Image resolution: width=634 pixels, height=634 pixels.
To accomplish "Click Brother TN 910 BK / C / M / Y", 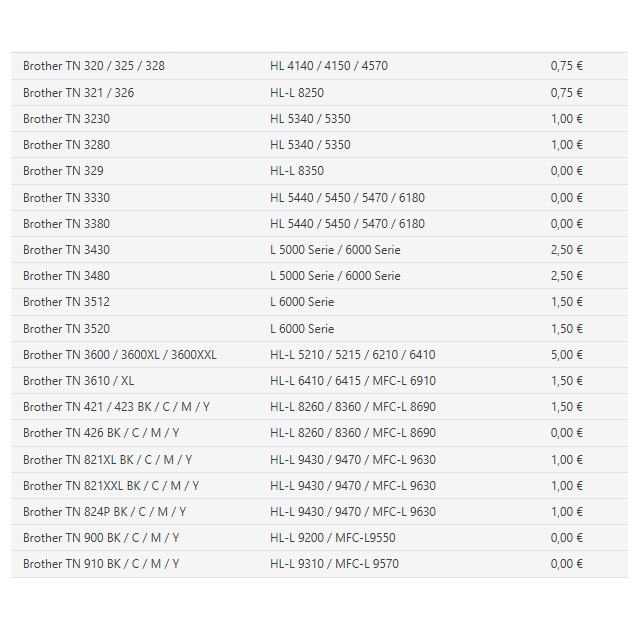I will (x=101, y=564).
